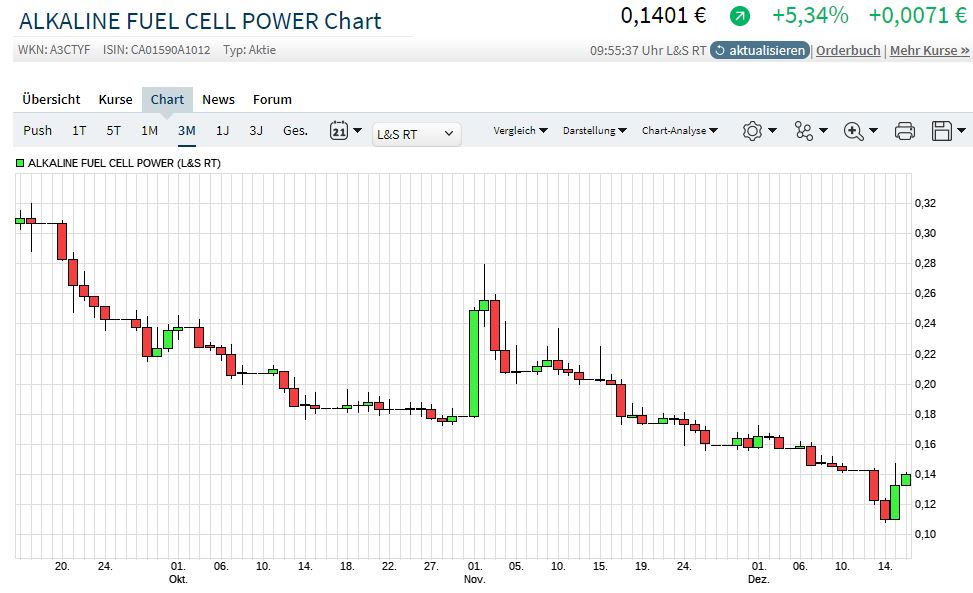Open the News tab
The height and width of the screenshot is (593, 973).
218,99
